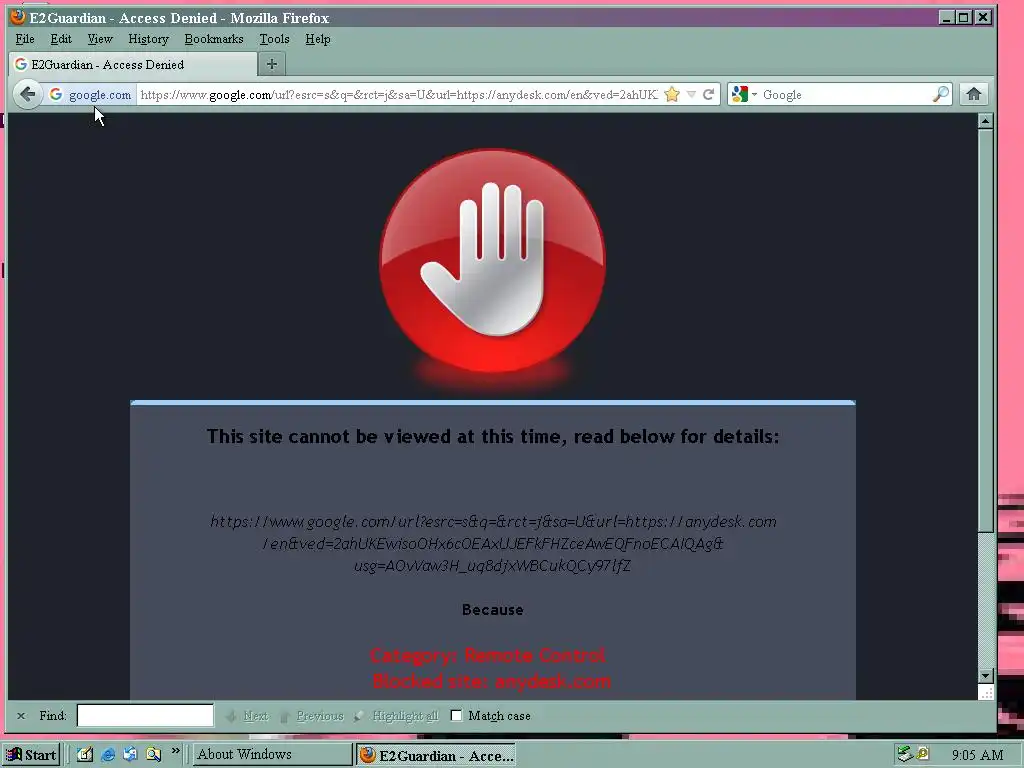Click the scrollbar down arrow
The width and height of the screenshot is (1024, 768).
pyautogui.click(x=985, y=676)
